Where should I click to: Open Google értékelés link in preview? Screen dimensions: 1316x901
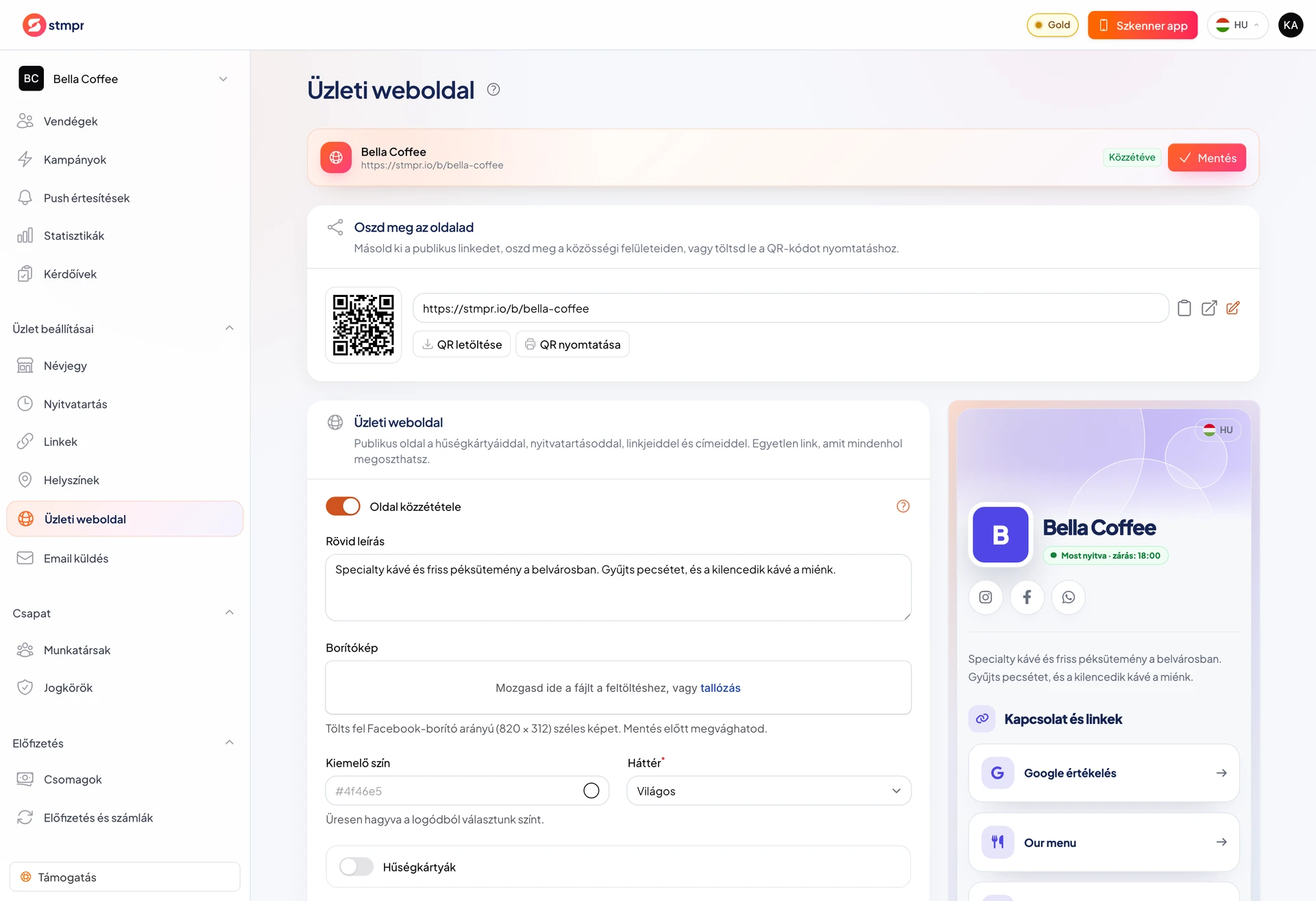point(1104,773)
